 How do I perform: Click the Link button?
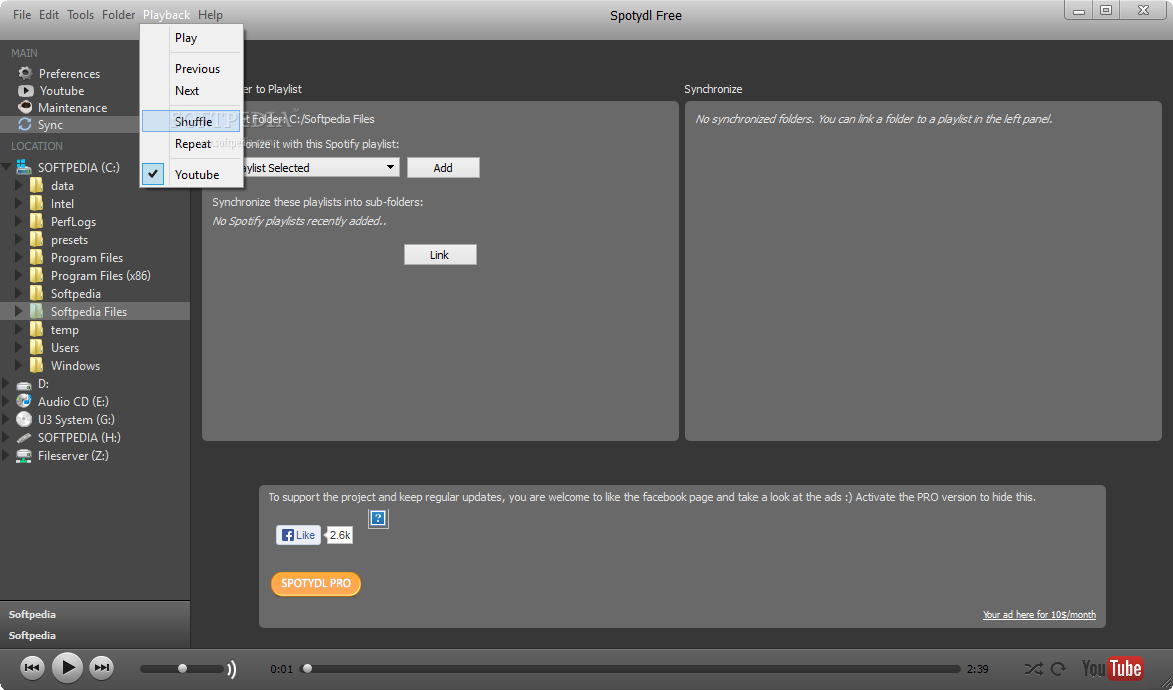click(440, 255)
